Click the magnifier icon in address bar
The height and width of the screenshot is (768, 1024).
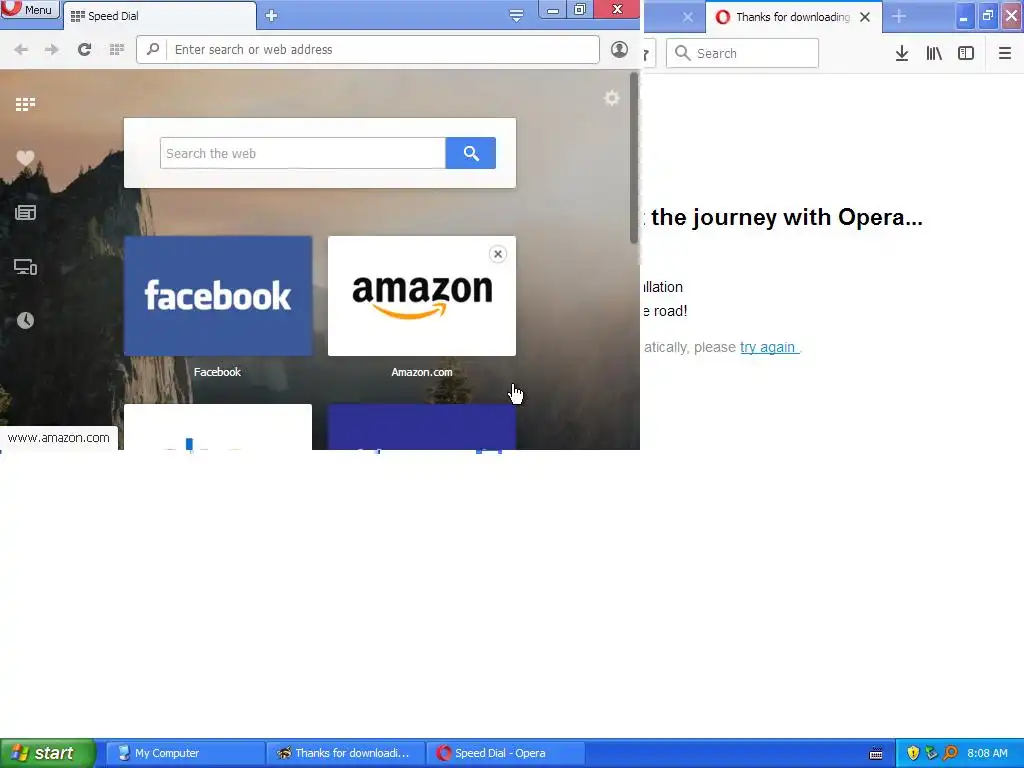point(153,50)
